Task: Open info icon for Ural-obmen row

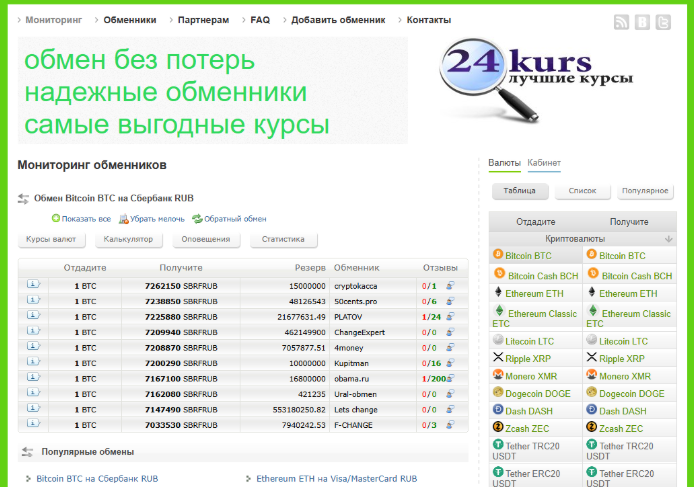Action: pos(33,393)
